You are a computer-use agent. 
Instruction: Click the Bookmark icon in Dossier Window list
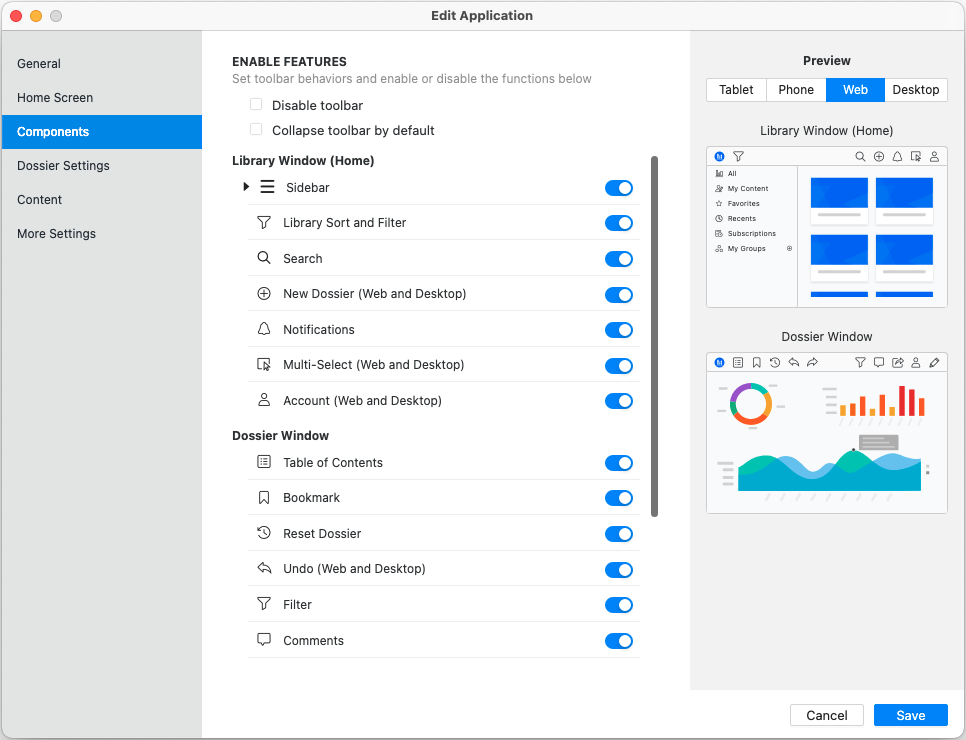click(x=264, y=498)
